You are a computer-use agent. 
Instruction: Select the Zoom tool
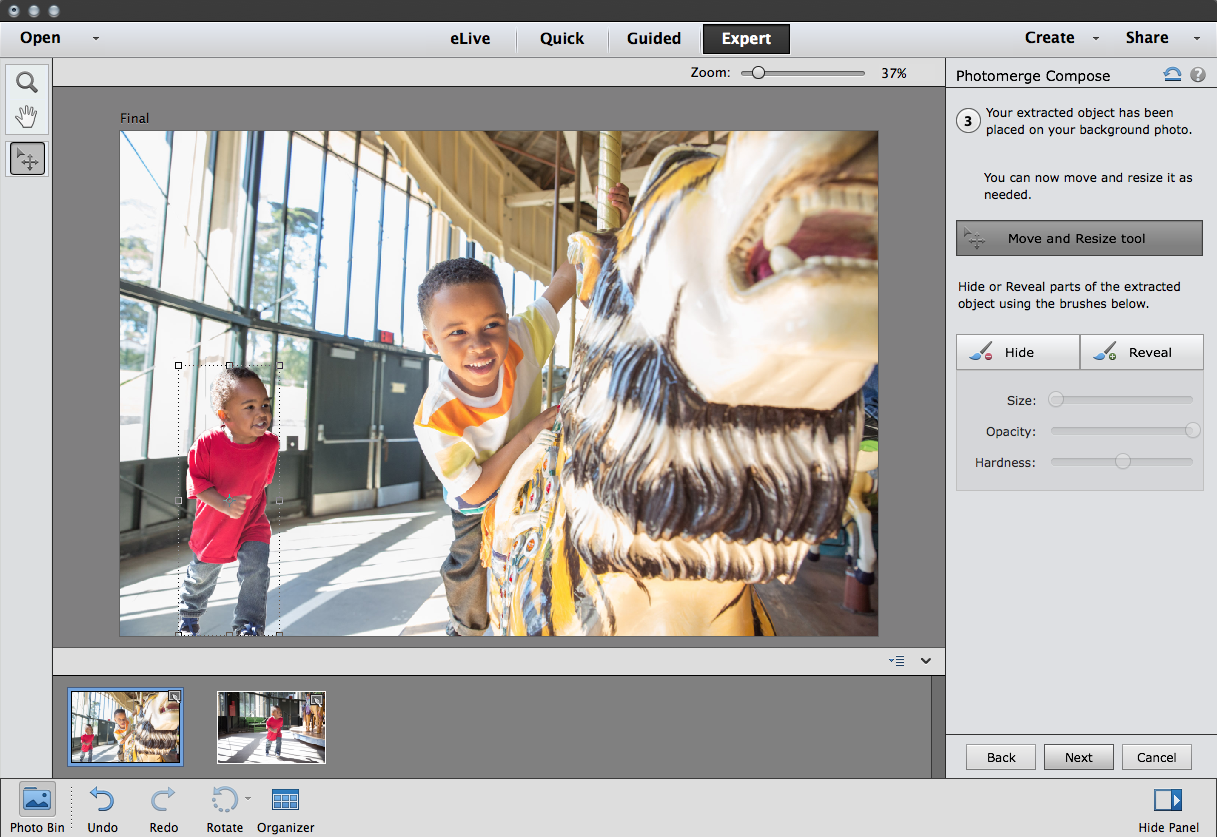[26, 82]
